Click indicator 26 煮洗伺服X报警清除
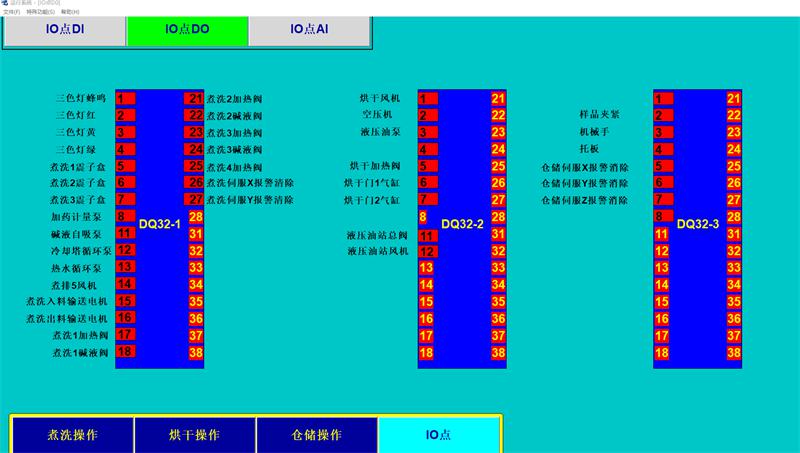Screen dimensions: 800x453 coord(195,183)
